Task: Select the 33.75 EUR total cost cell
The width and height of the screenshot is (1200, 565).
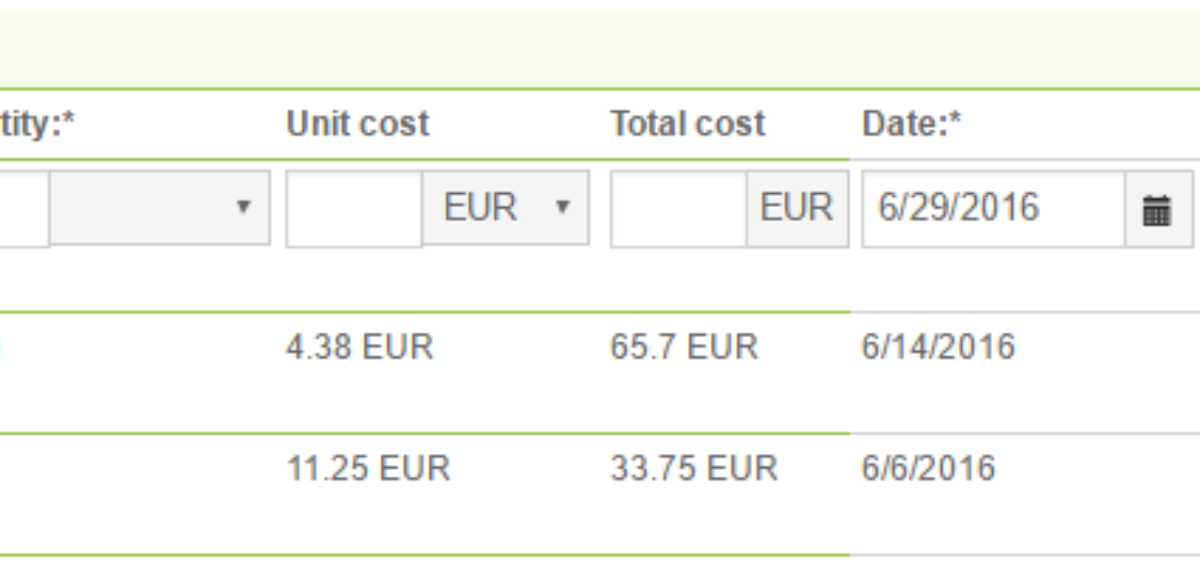Action: (x=694, y=468)
